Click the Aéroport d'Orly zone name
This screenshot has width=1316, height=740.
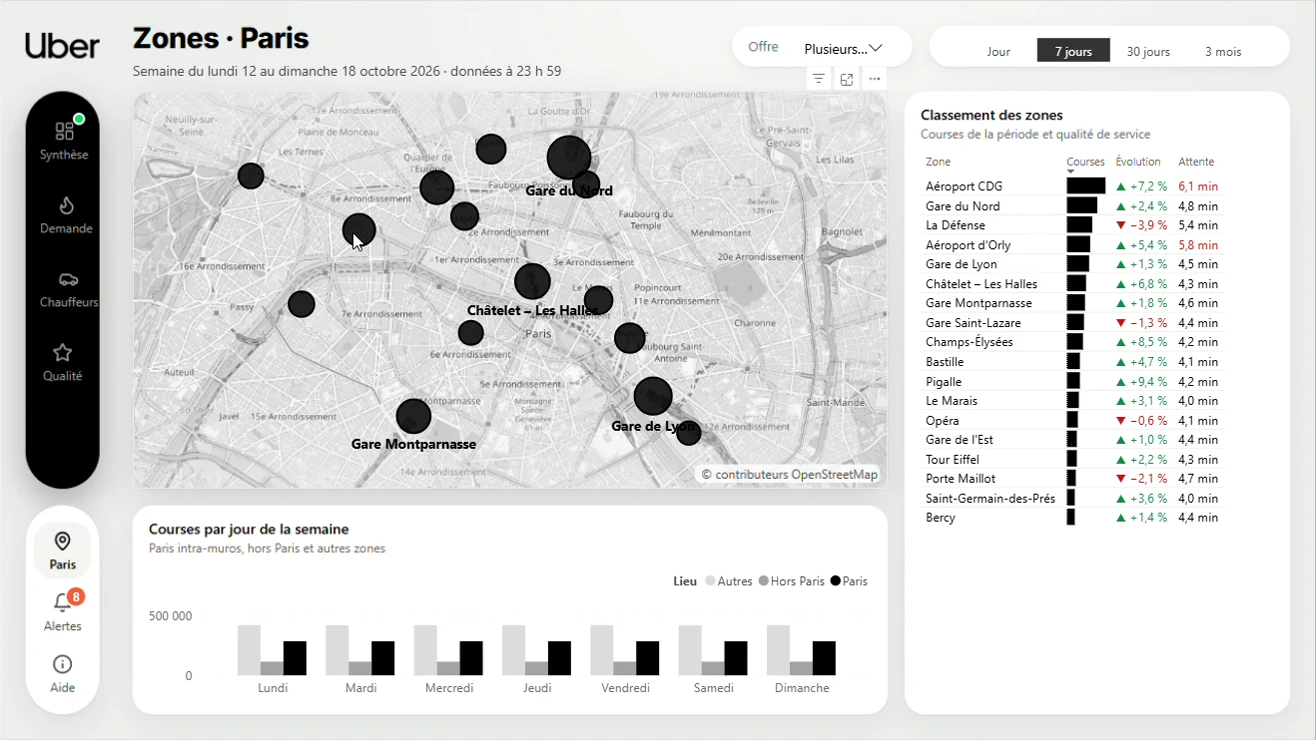point(968,245)
